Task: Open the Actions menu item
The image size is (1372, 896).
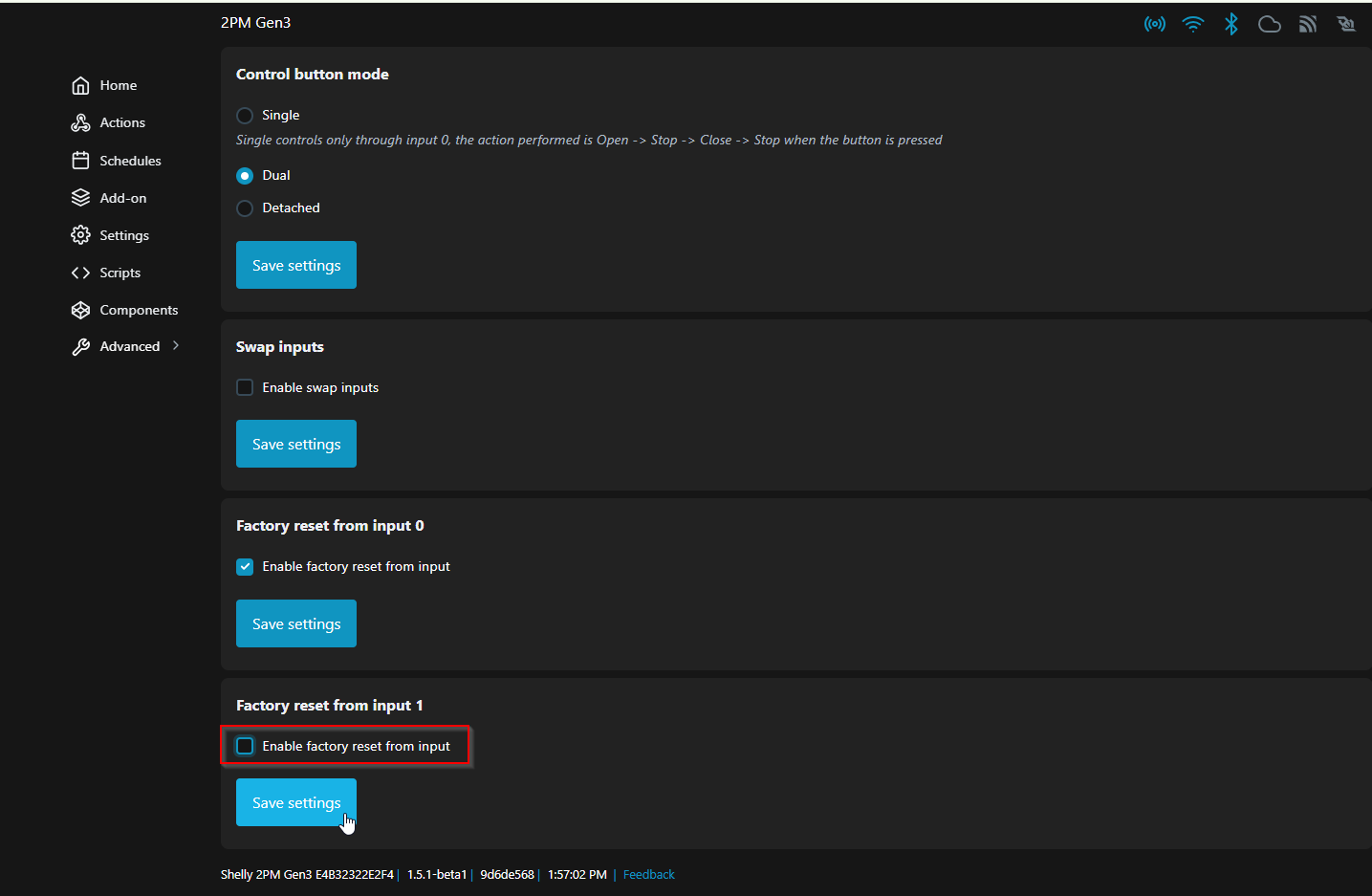Action: (x=122, y=123)
